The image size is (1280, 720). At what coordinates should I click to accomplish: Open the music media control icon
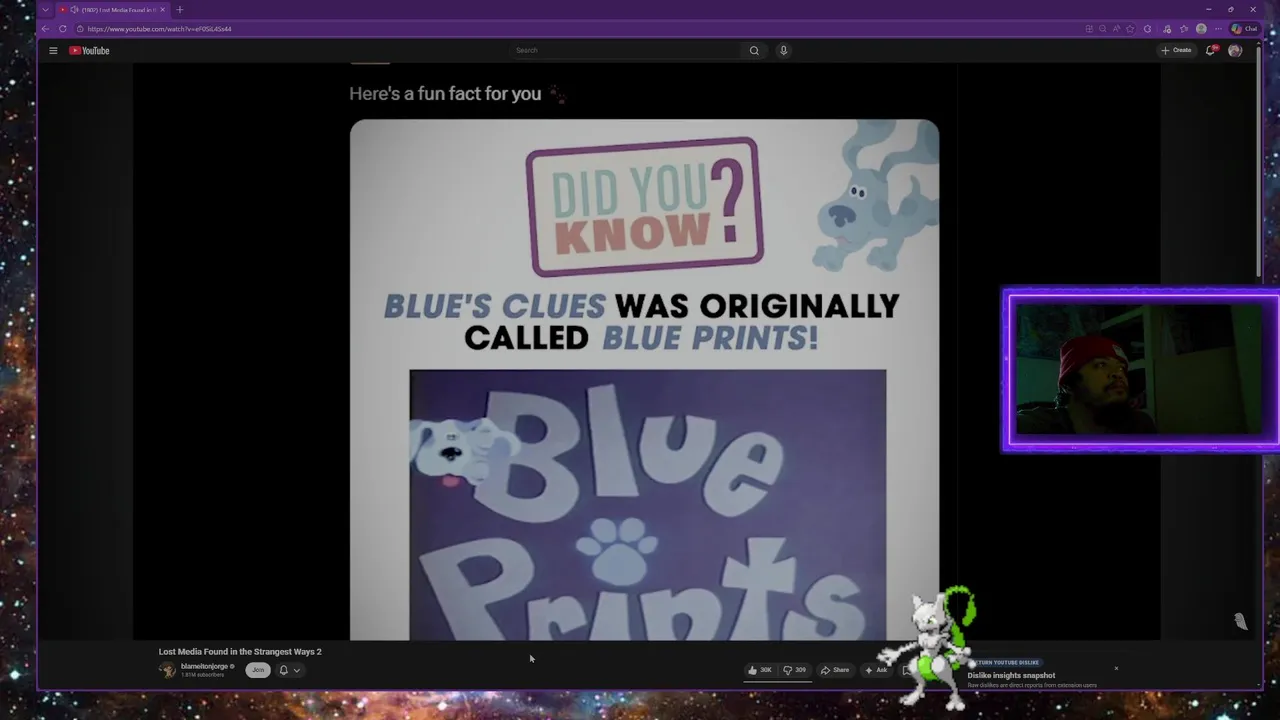[x=1167, y=29]
